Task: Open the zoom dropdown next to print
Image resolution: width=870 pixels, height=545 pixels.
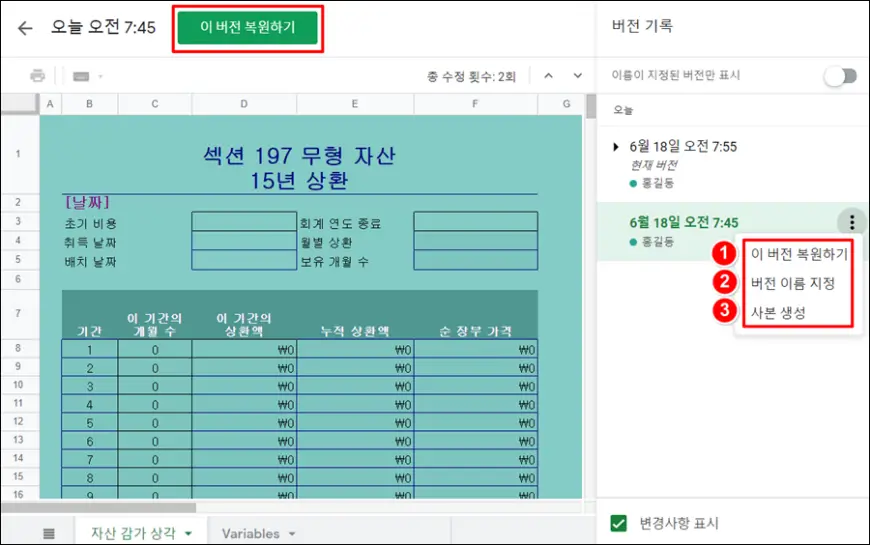Action: click(88, 76)
